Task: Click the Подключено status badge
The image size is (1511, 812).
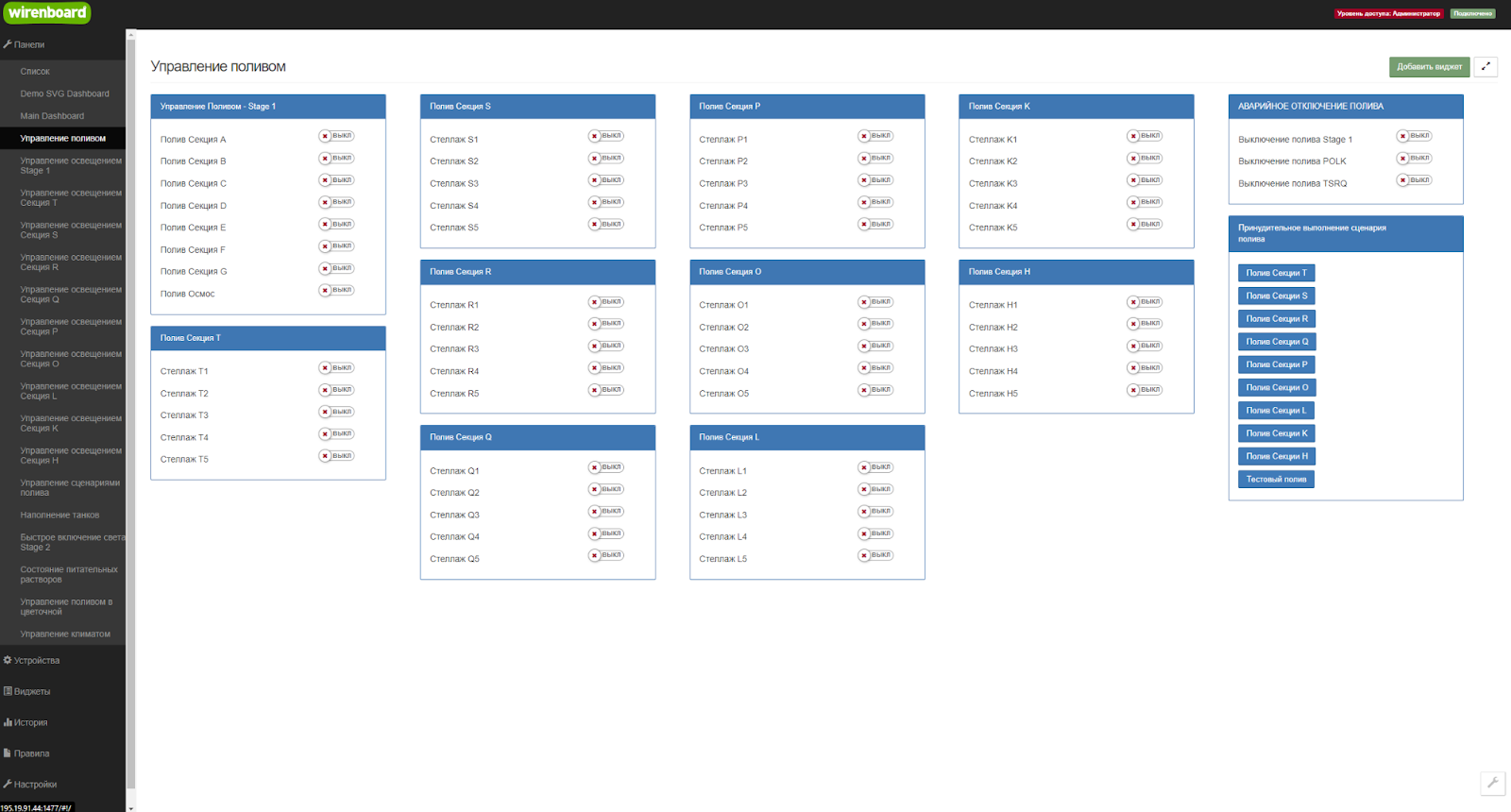Action: click(1473, 13)
